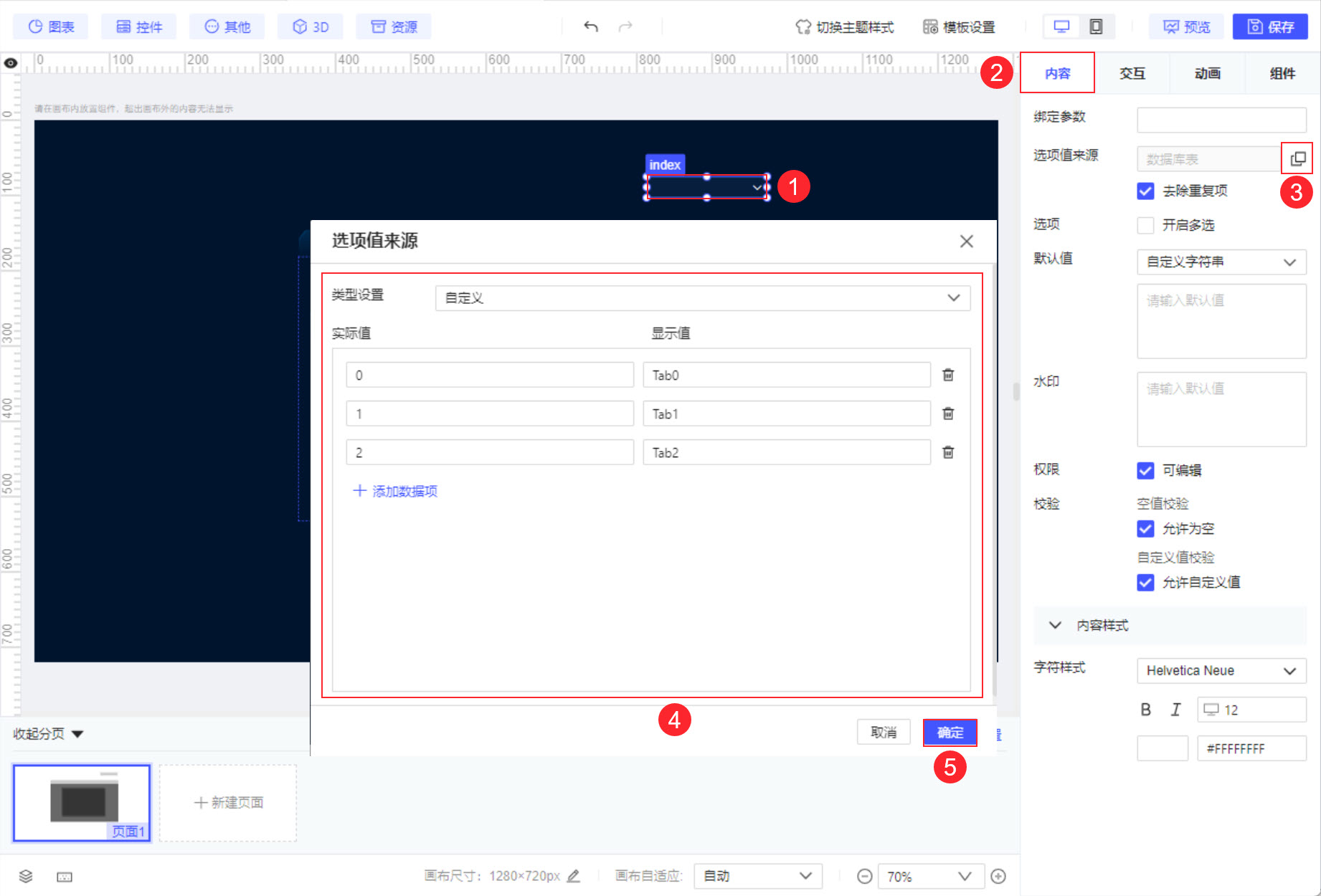This screenshot has width=1321, height=896.
Task: Open the 3D components menu
Action: (x=311, y=27)
